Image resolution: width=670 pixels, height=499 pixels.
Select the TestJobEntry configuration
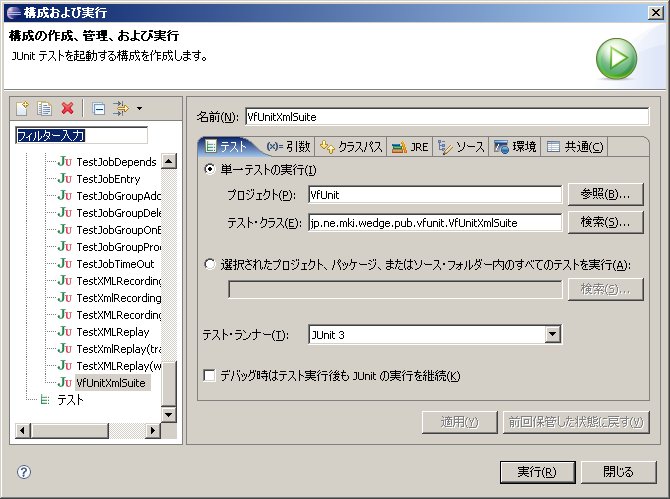108,179
